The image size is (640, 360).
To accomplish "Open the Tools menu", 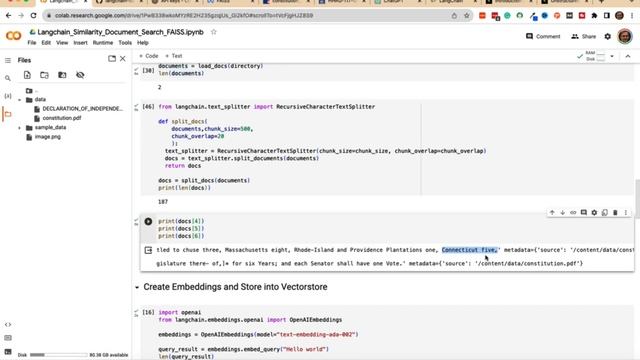I will (125, 43).
